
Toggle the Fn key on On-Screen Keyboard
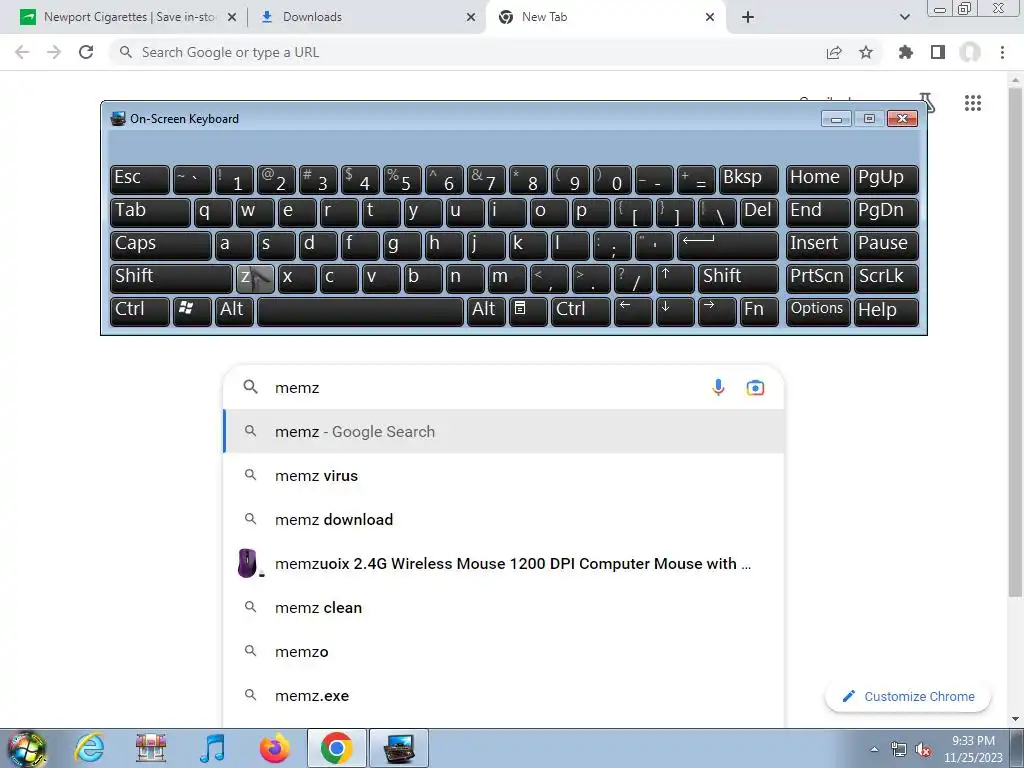pos(759,311)
